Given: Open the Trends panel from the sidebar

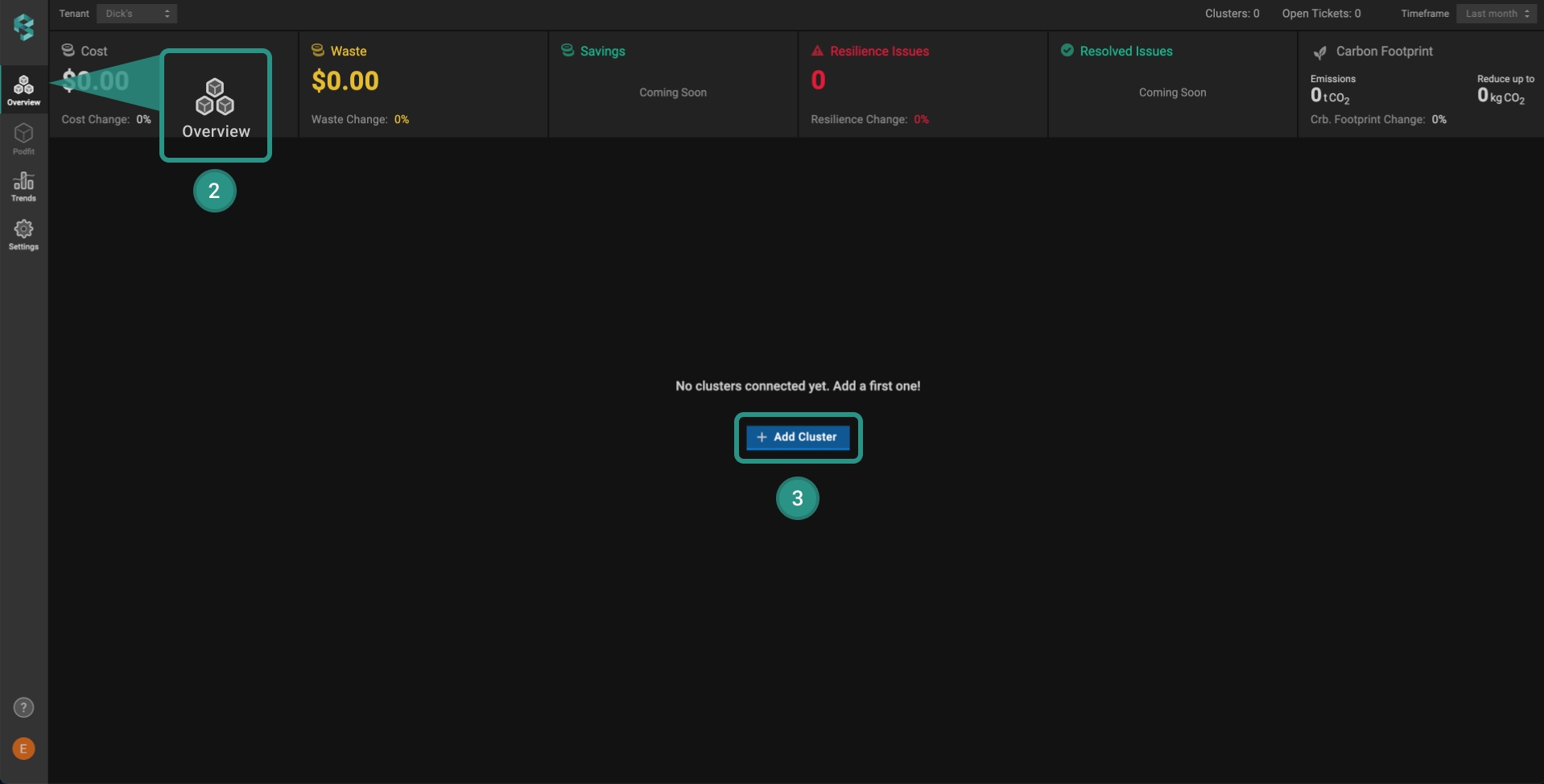Looking at the screenshot, I should [x=23, y=186].
